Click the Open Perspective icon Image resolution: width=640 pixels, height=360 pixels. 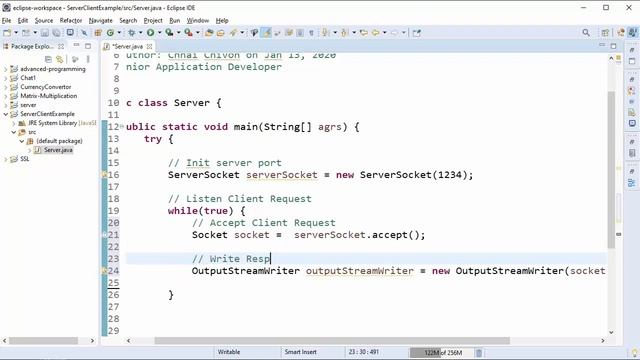[605, 33]
